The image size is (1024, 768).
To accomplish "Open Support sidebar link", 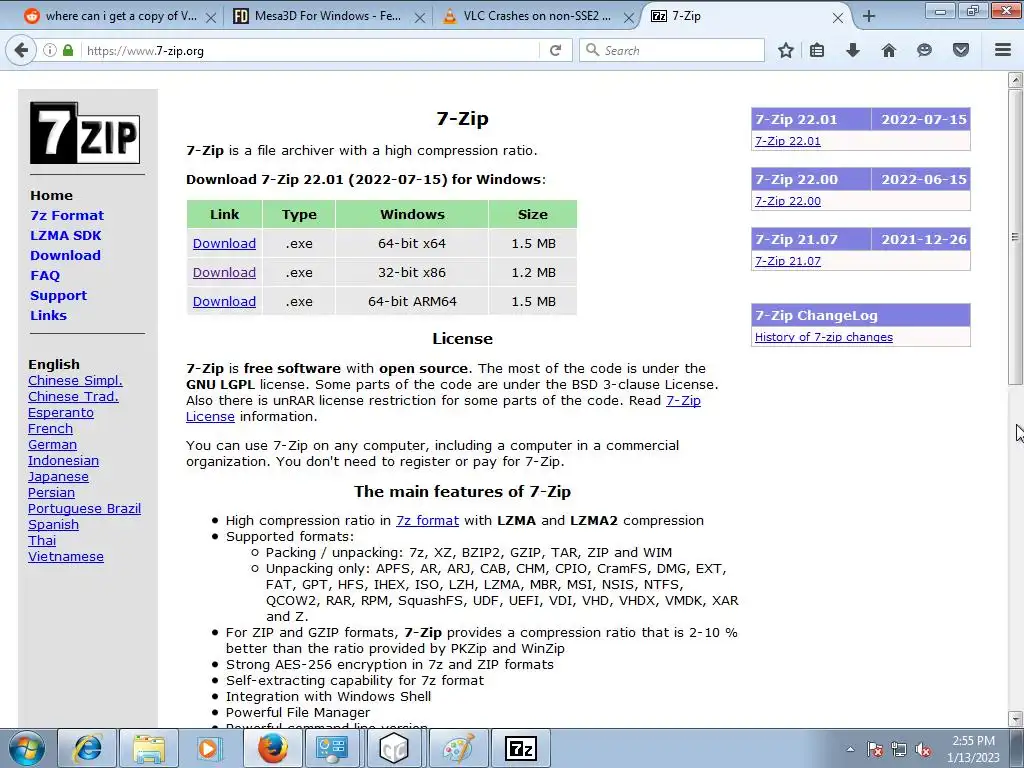I will [58, 296].
